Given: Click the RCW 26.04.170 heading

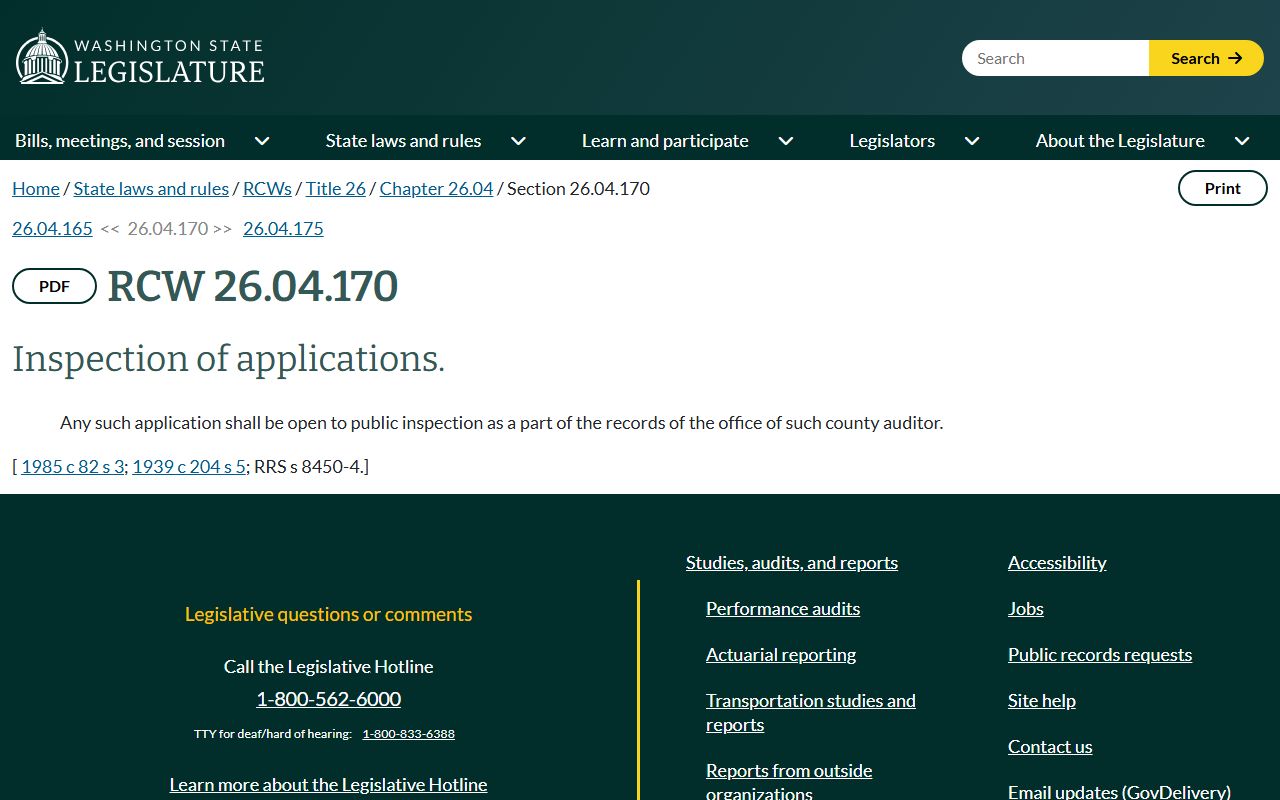Looking at the screenshot, I should [x=253, y=286].
